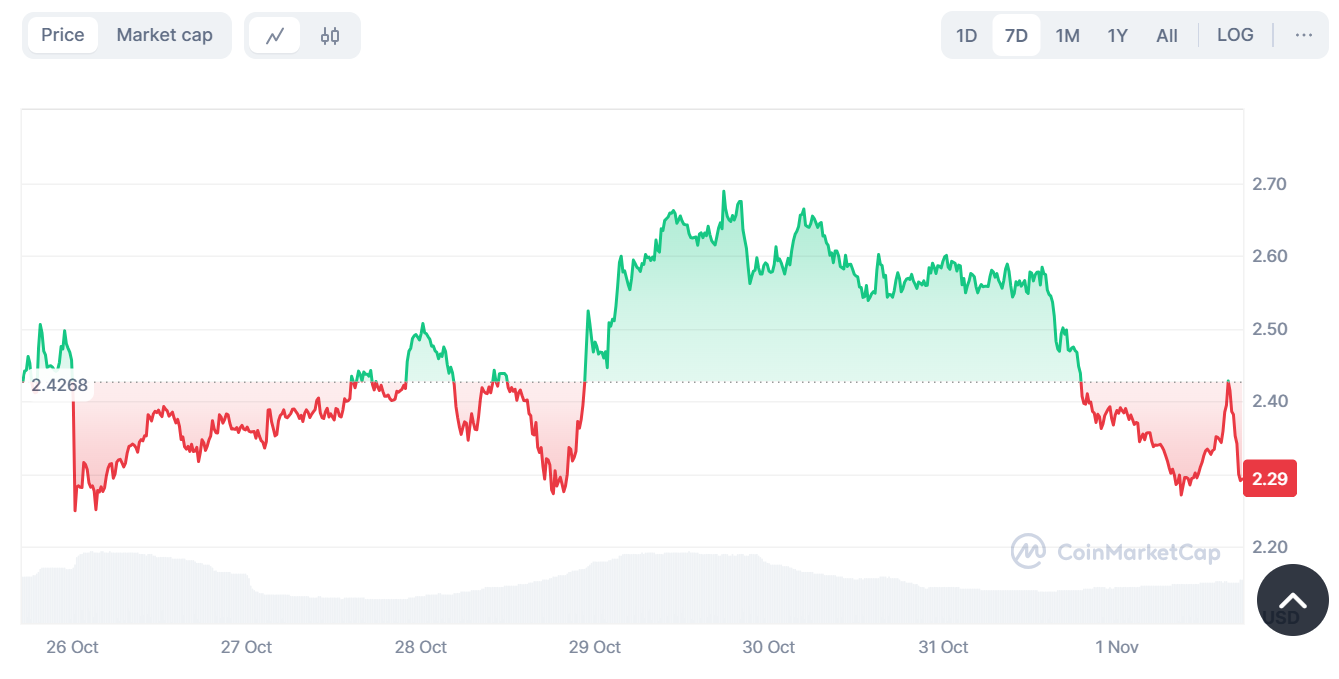Click the 1 Nov date marker
The height and width of the screenshot is (679, 1339).
click(x=1117, y=647)
